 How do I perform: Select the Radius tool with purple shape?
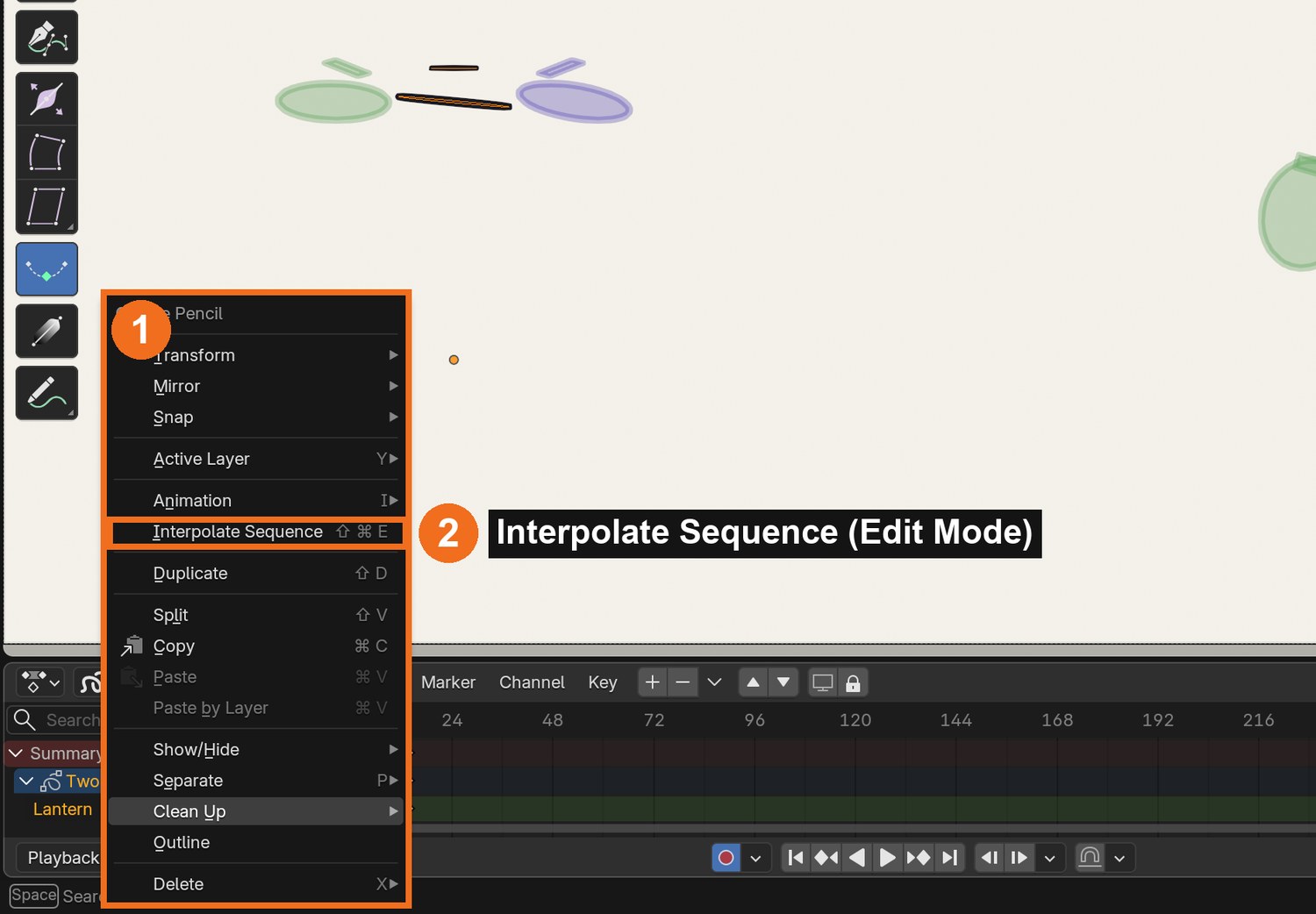pos(46,99)
